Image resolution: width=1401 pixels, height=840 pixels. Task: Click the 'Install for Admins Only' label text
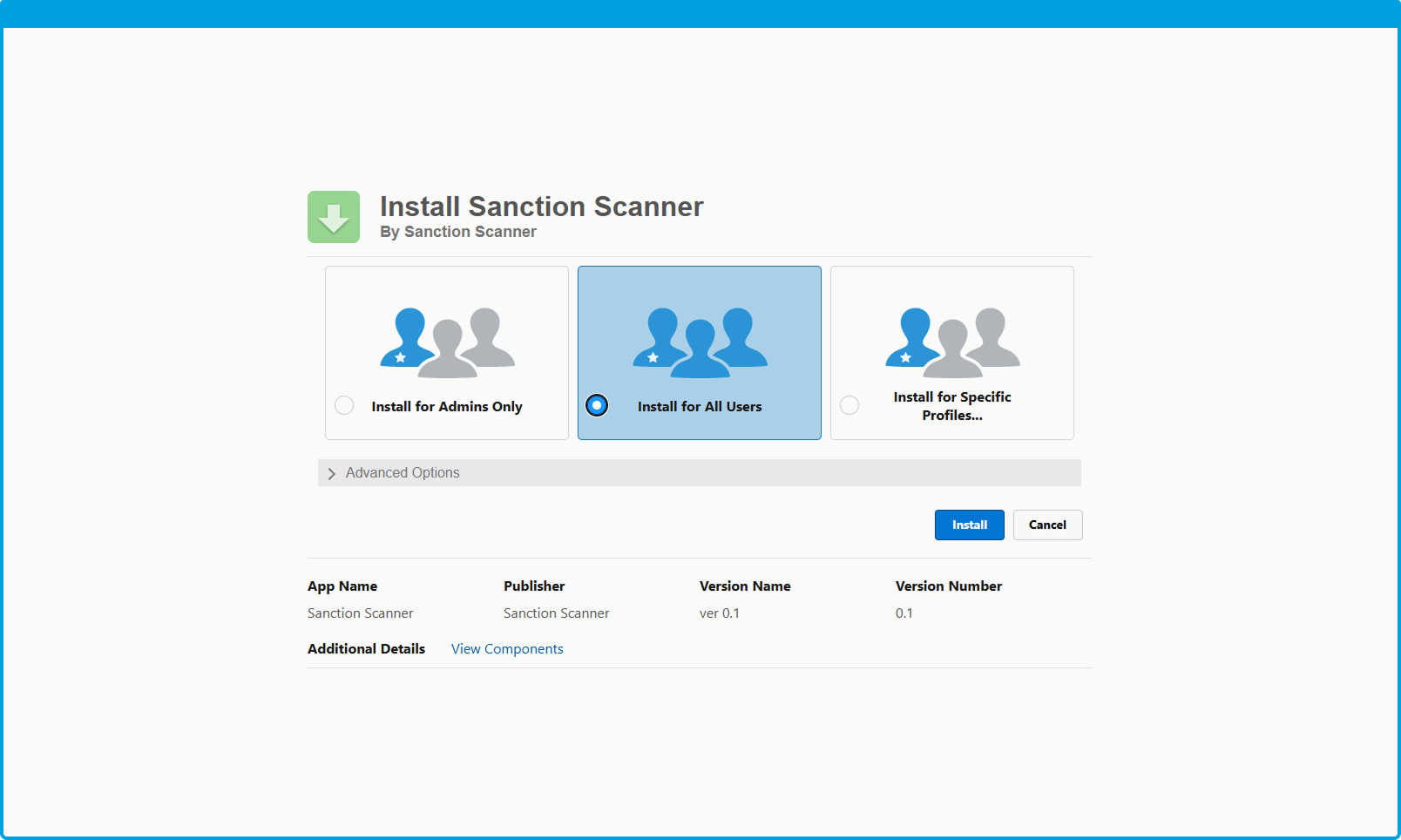point(447,406)
